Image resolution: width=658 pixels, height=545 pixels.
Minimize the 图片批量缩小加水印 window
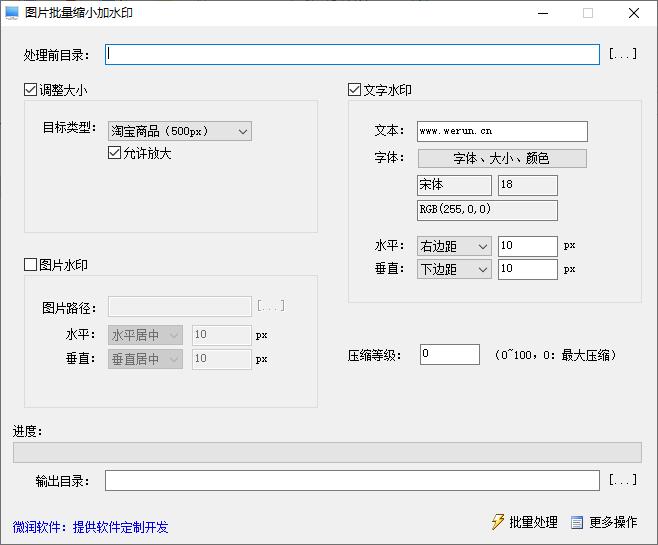click(x=543, y=13)
